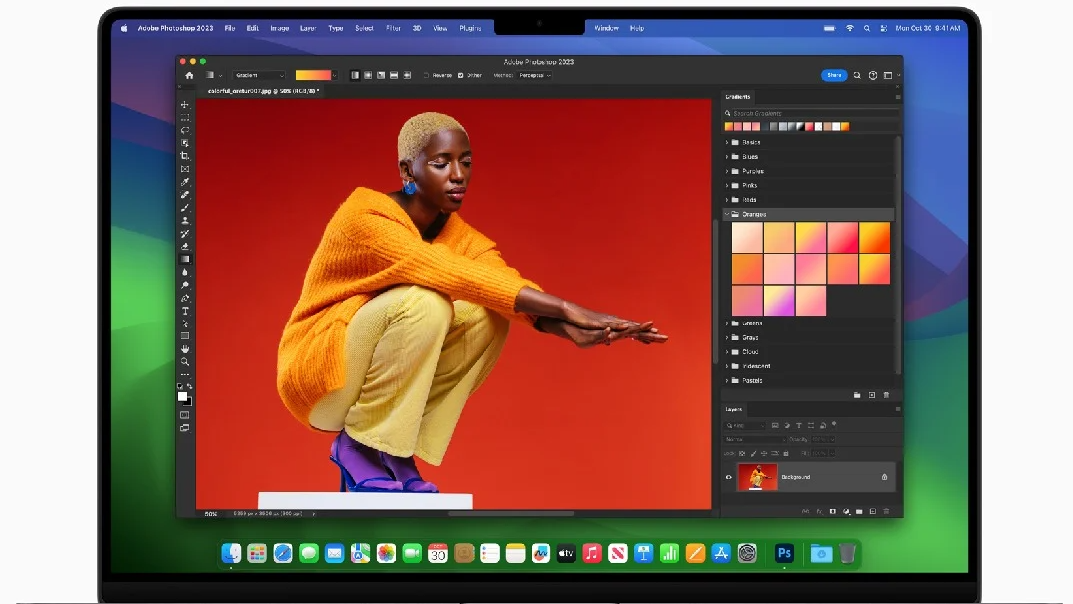Toggle layer filtering switch in Layers panel

(834, 425)
